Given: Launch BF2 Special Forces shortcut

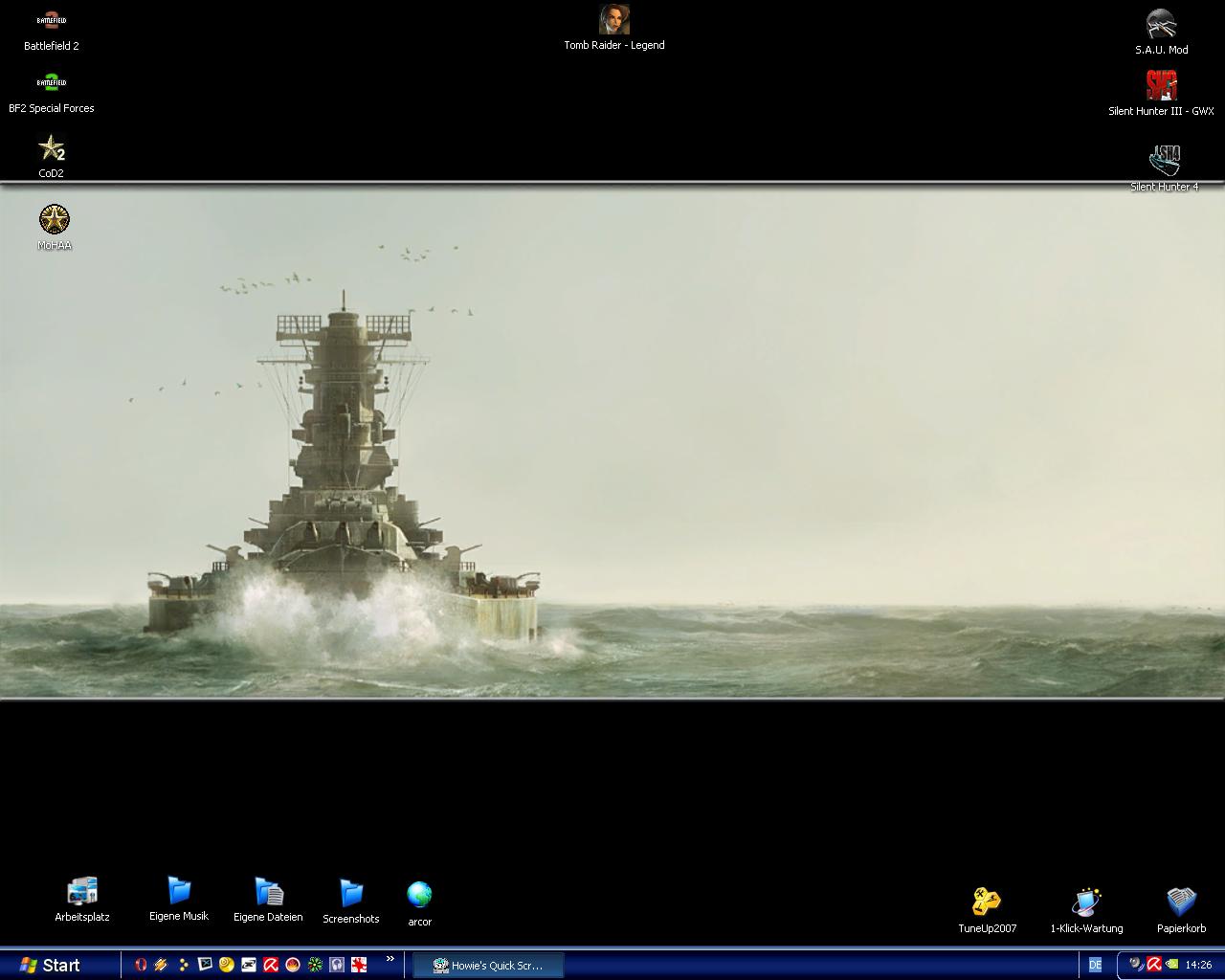Looking at the screenshot, I should (52, 93).
